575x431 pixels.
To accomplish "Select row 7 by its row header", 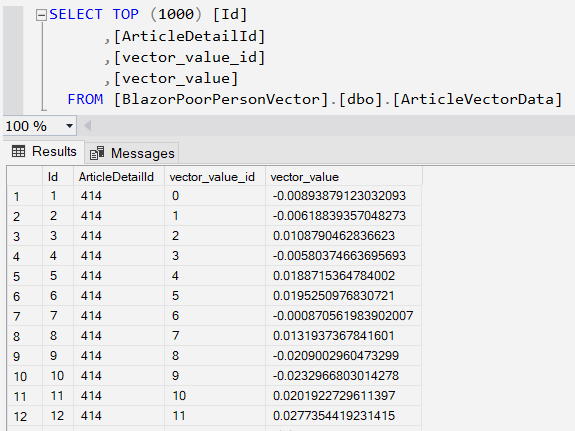I will (x=25, y=316).
